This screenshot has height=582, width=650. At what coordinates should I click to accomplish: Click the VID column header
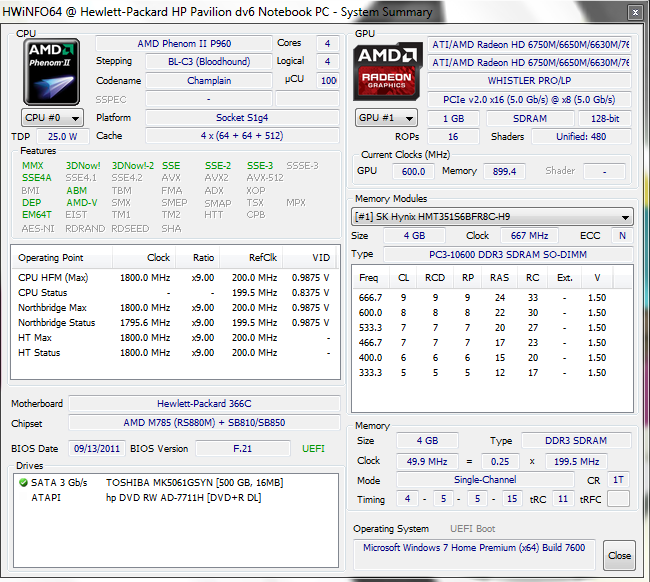(x=309, y=258)
